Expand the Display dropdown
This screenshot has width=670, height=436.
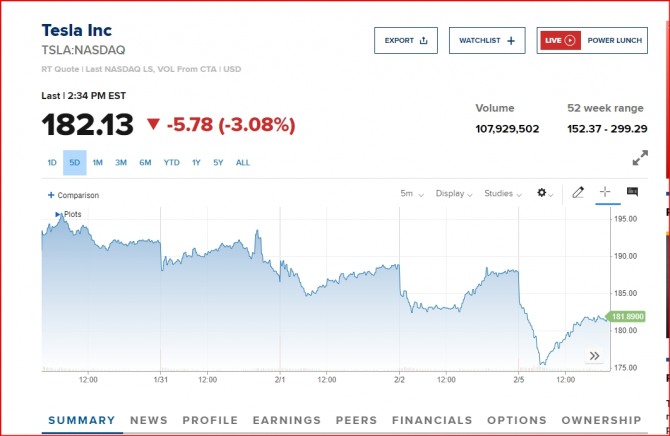454,194
